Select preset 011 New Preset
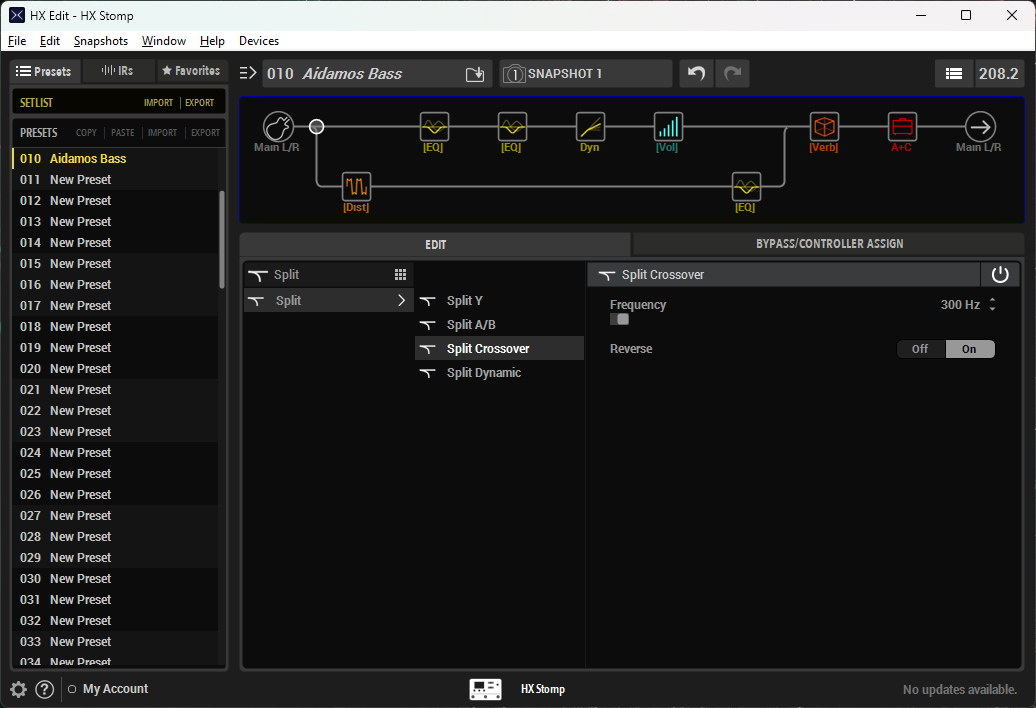Screen dimensions: 1036x708 [115, 180]
